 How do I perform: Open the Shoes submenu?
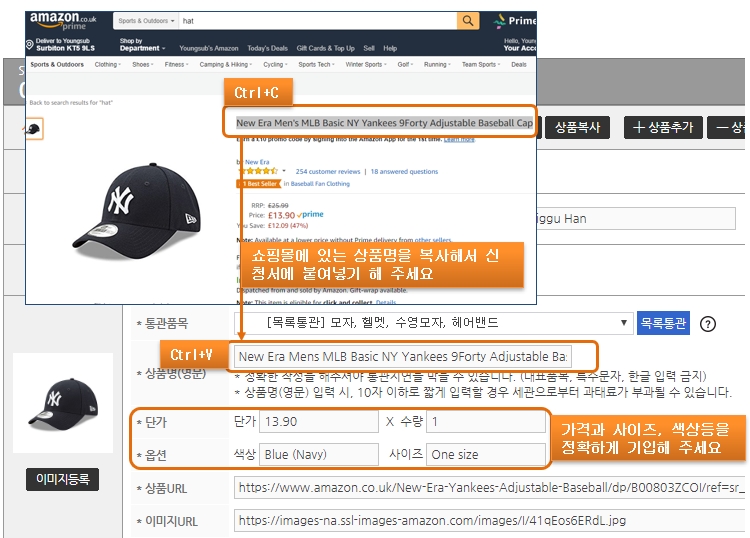coord(143,65)
